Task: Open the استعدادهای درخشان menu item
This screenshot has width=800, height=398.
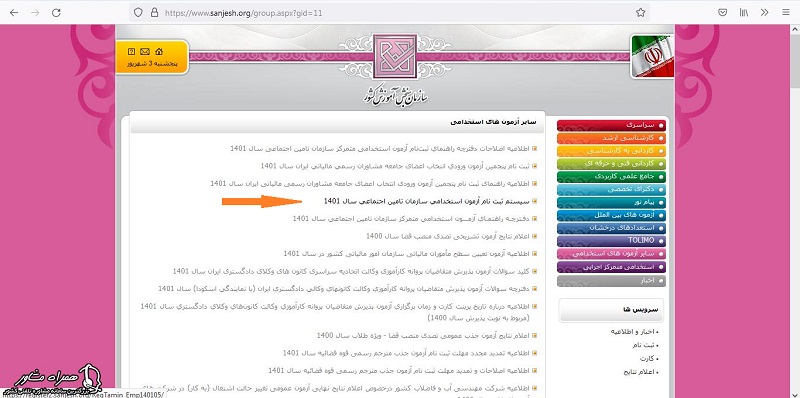Action: (611, 228)
